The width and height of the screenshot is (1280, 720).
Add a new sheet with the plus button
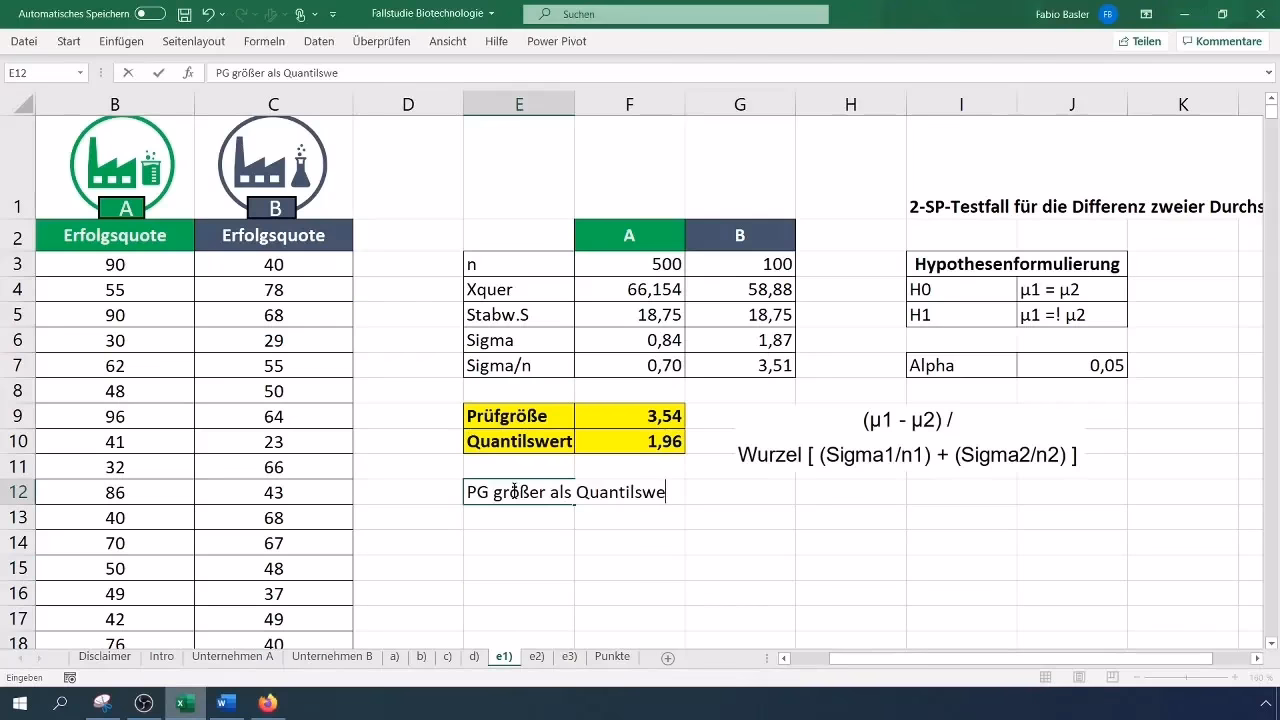coord(667,657)
